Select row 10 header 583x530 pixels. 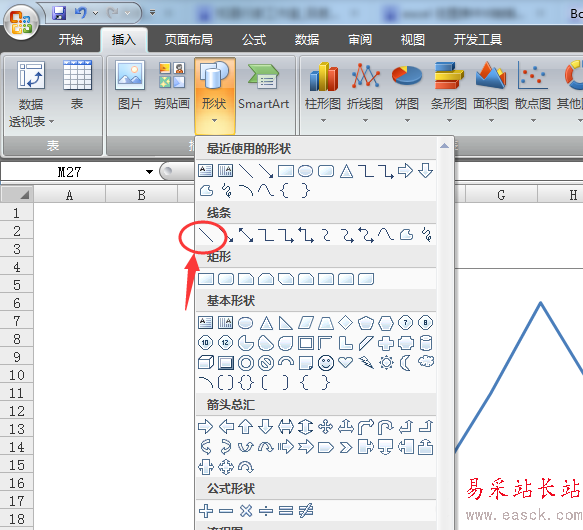[17, 375]
